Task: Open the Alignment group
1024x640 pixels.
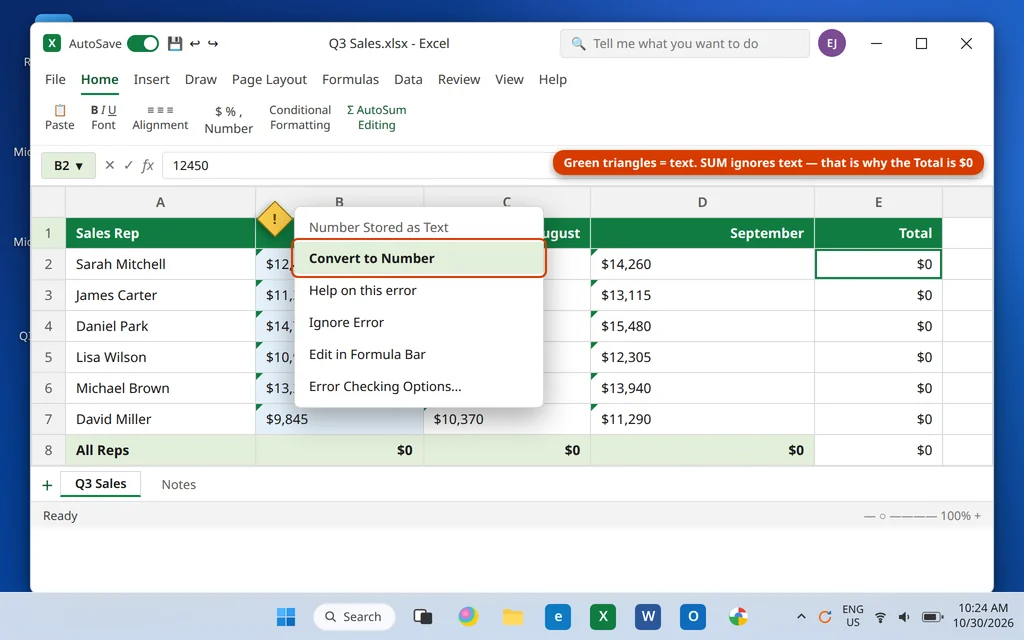Action: pos(160,118)
